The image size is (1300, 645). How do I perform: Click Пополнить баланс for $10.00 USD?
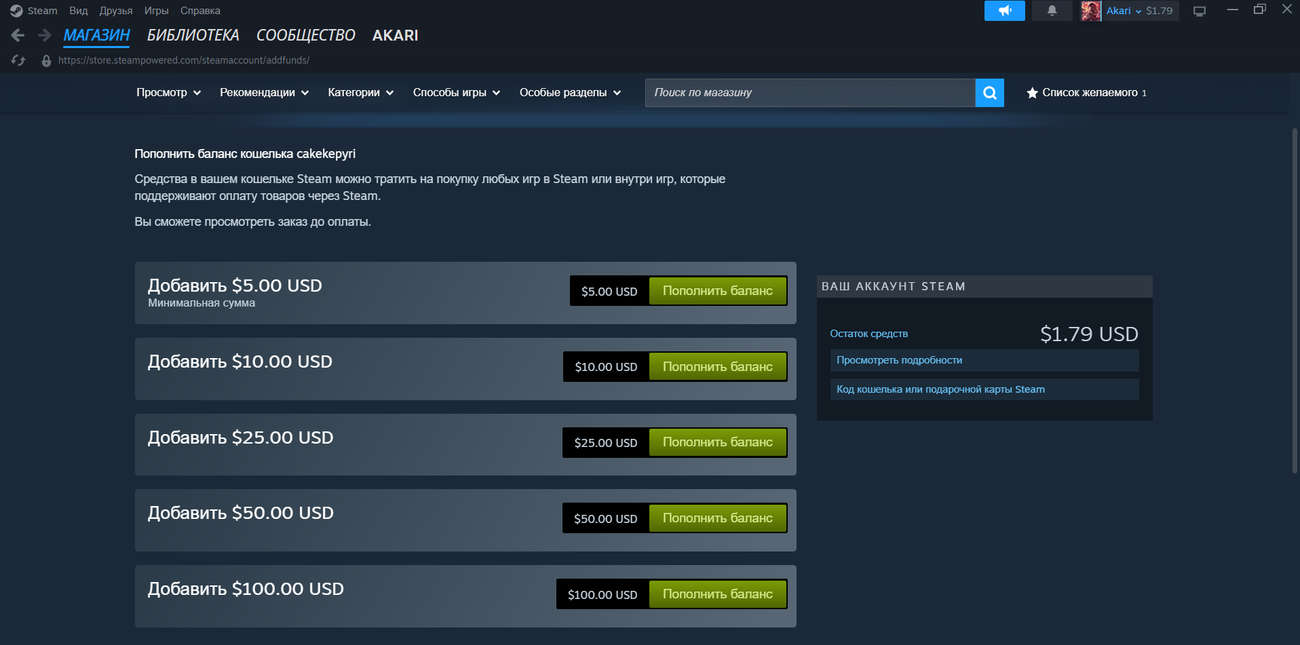(x=718, y=367)
